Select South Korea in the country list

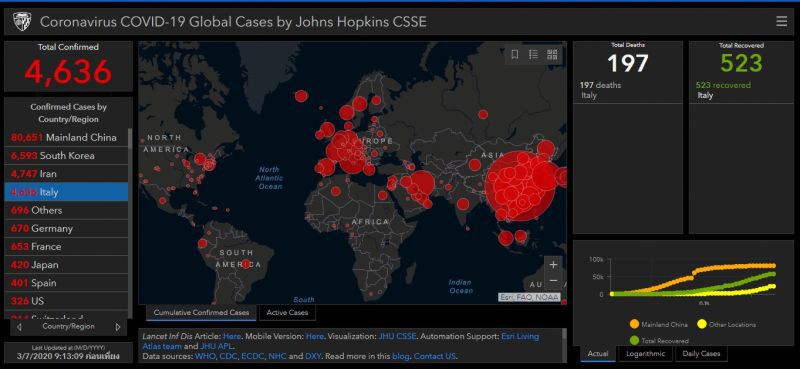pos(66,156)
